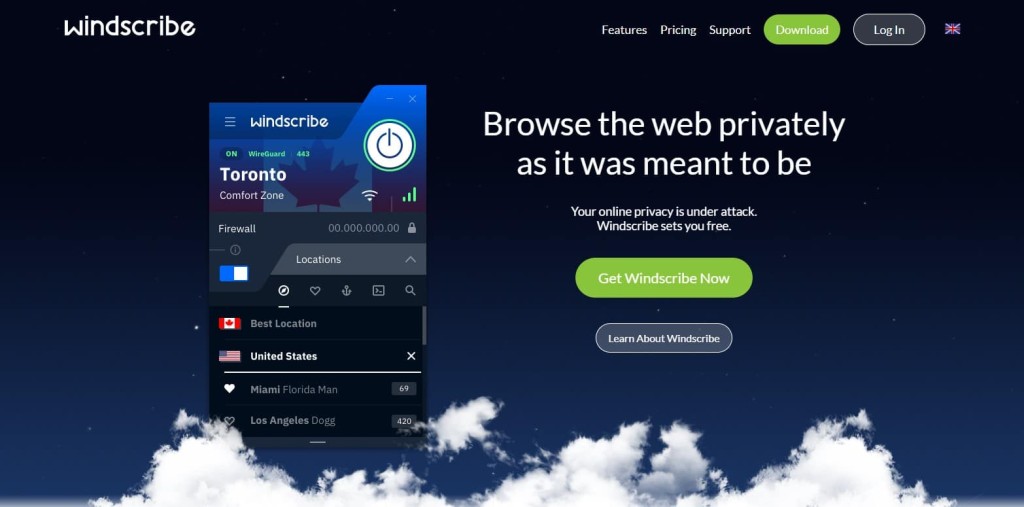
Task: Open language selector UK flag
Action: (952, 29)
